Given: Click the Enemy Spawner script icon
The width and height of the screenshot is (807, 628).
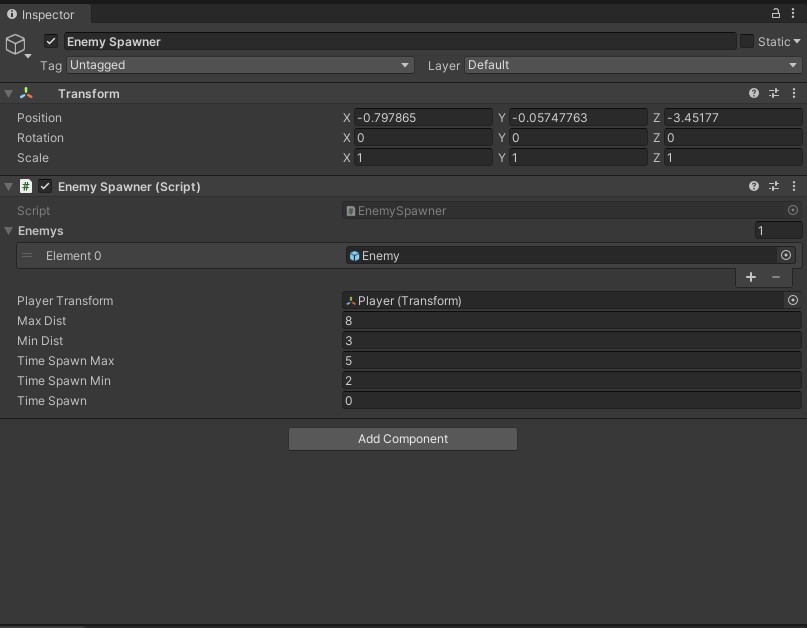Looking at the screenshot, I should (26, 186).
